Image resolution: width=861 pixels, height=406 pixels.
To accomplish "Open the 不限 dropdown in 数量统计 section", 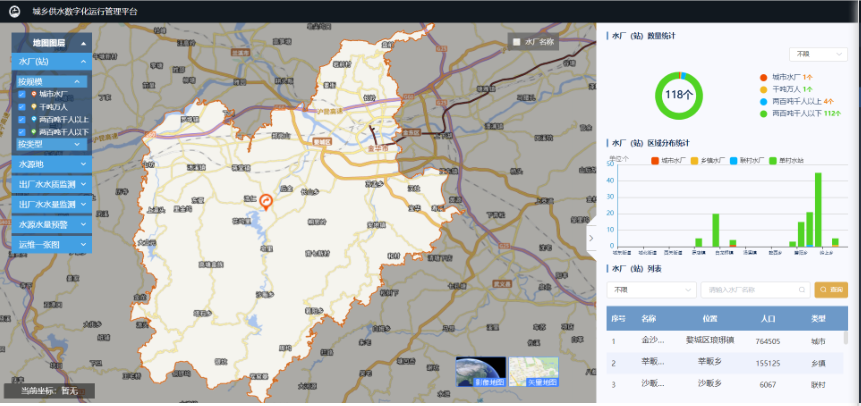I will tap(816, 53).
